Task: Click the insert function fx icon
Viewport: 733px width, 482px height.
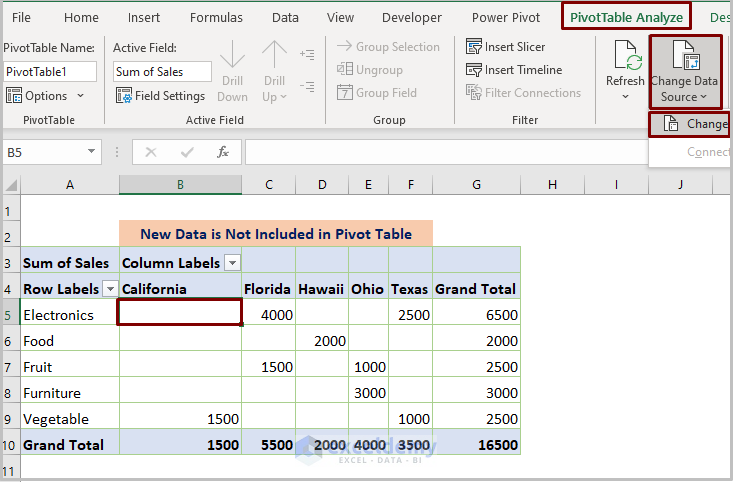Action: tap(223, 152)
